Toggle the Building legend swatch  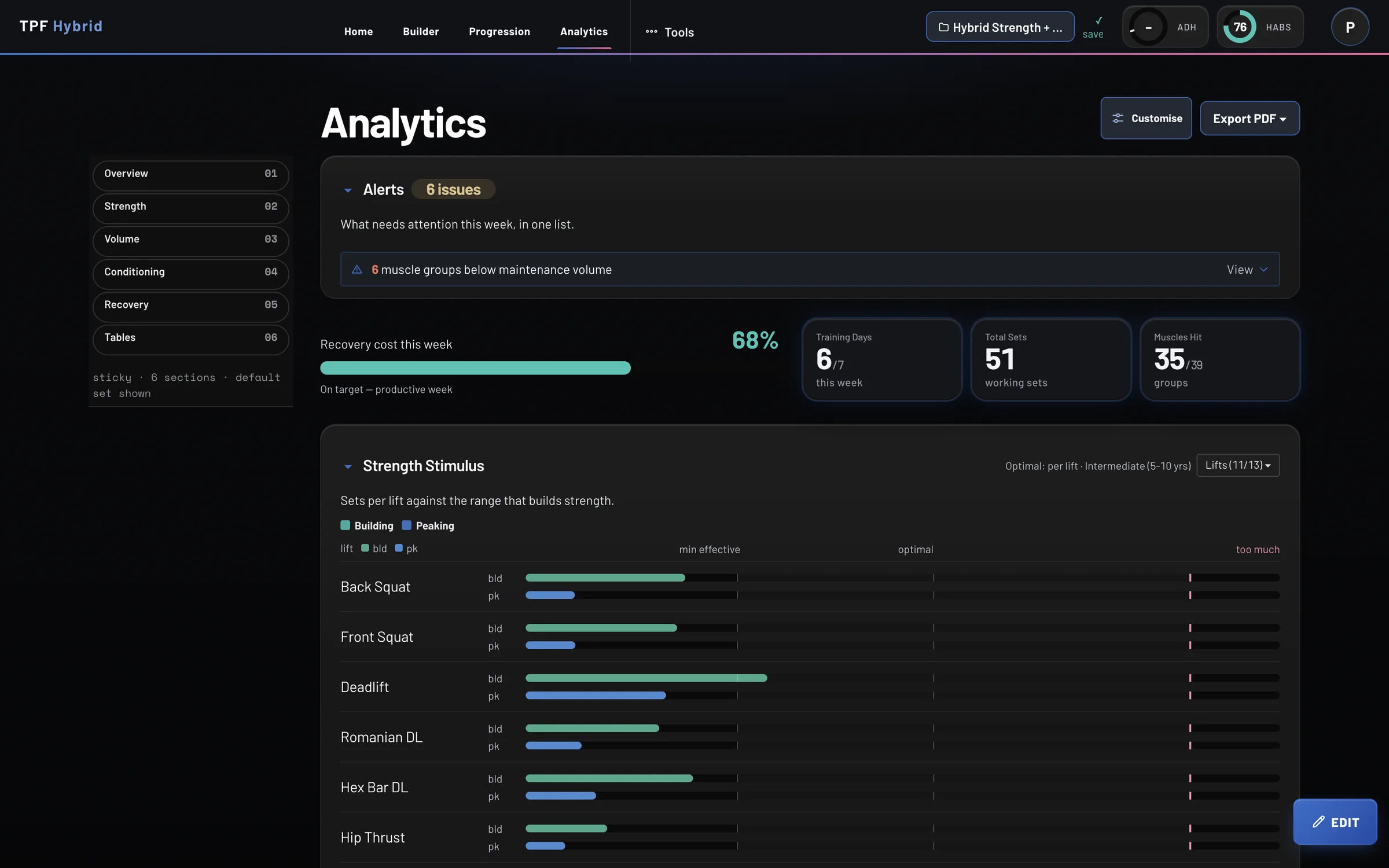346,525
